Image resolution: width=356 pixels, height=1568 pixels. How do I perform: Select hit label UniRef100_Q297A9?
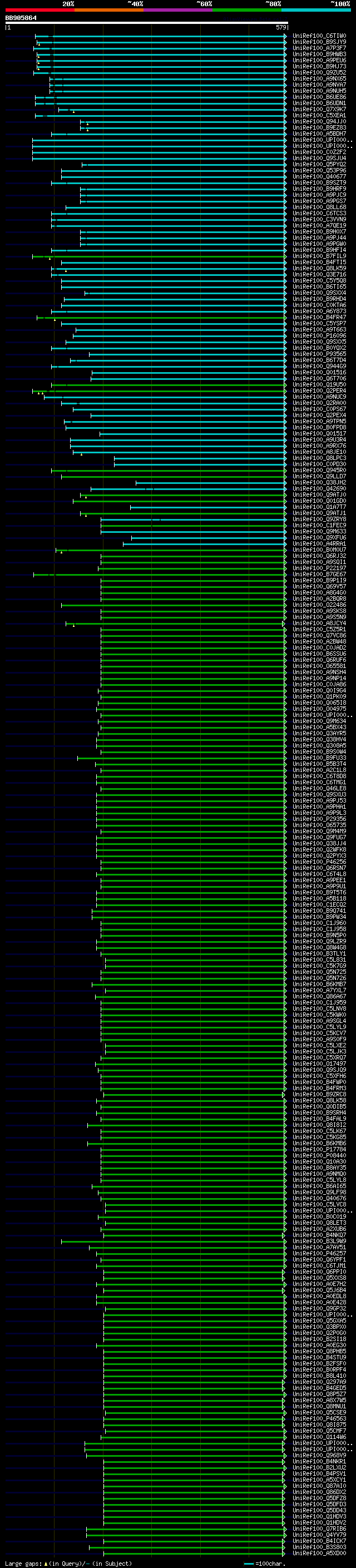319,1382
